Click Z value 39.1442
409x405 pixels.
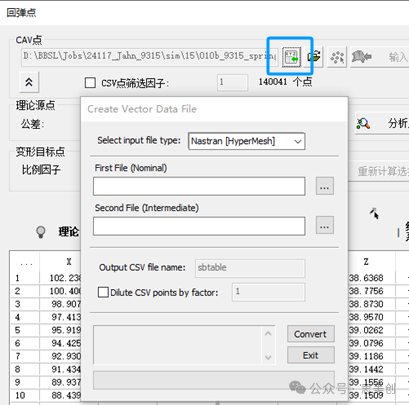click(366, 369)
